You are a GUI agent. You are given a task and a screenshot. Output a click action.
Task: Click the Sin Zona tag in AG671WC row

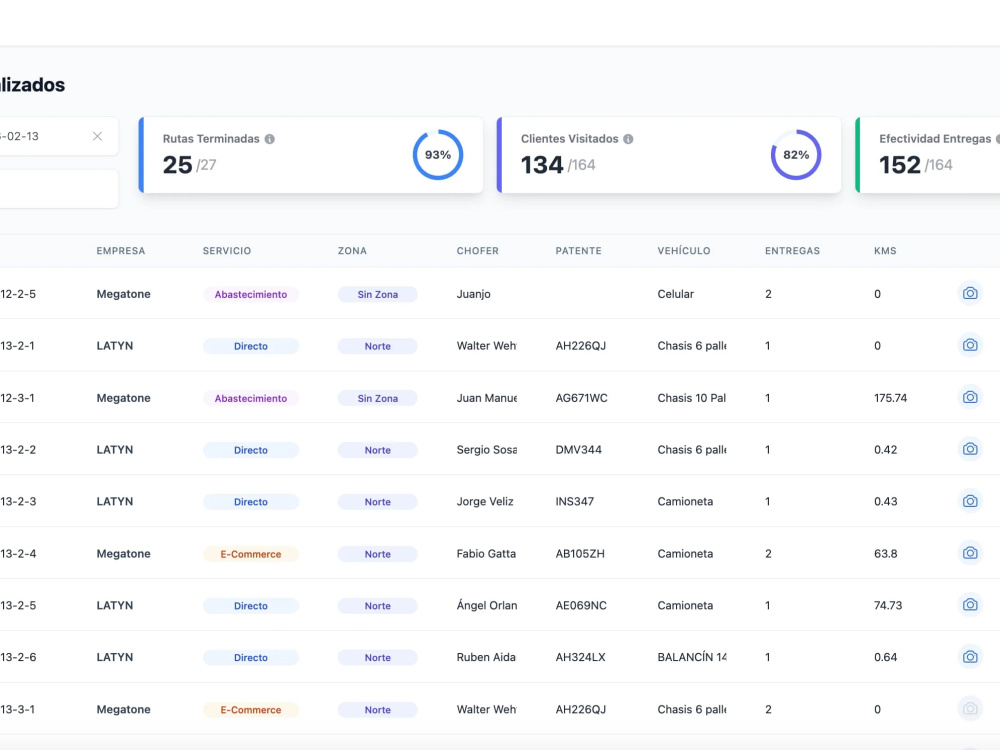point(378,398)
